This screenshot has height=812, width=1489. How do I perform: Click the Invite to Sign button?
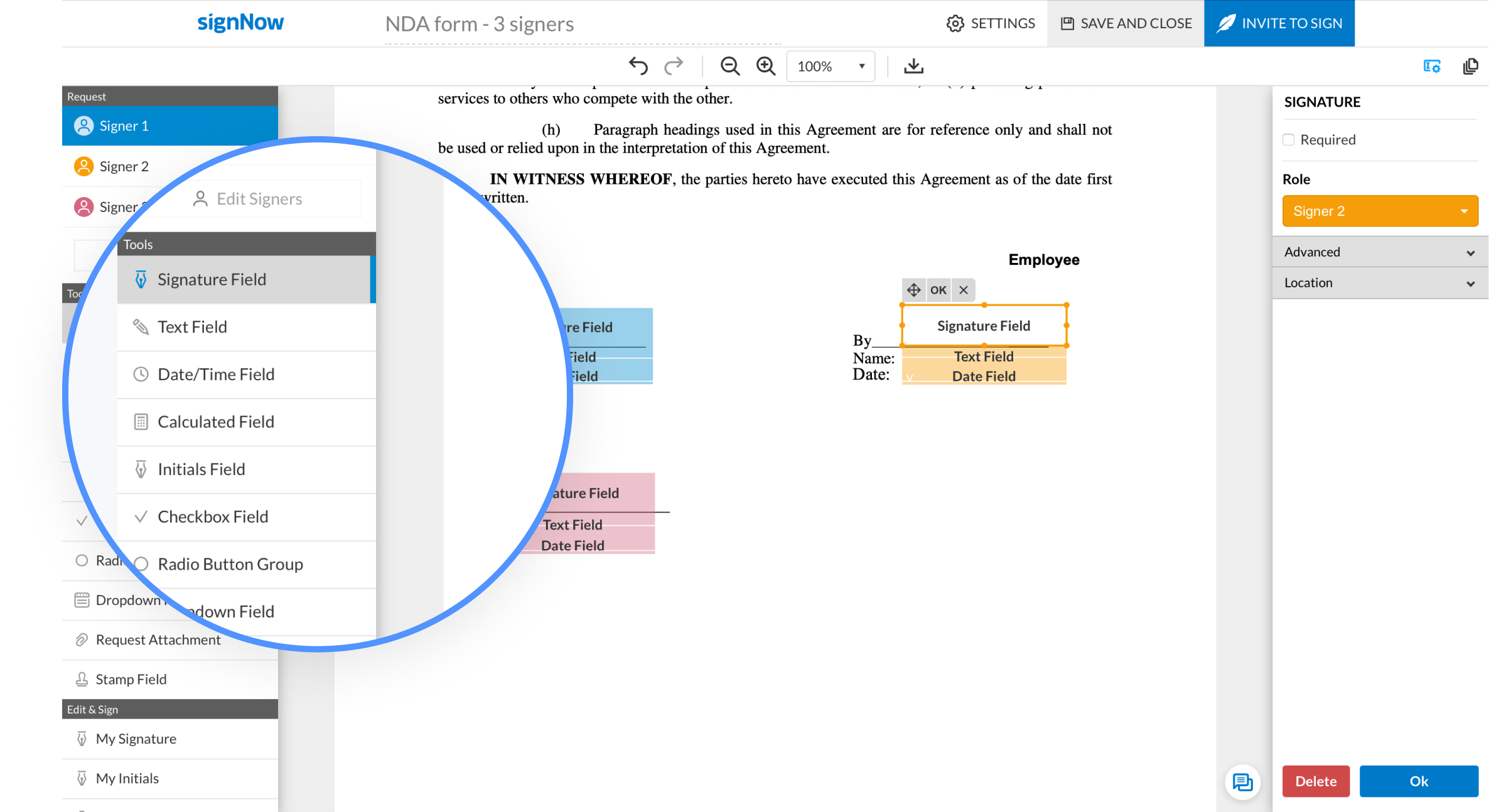(1279, 23)
